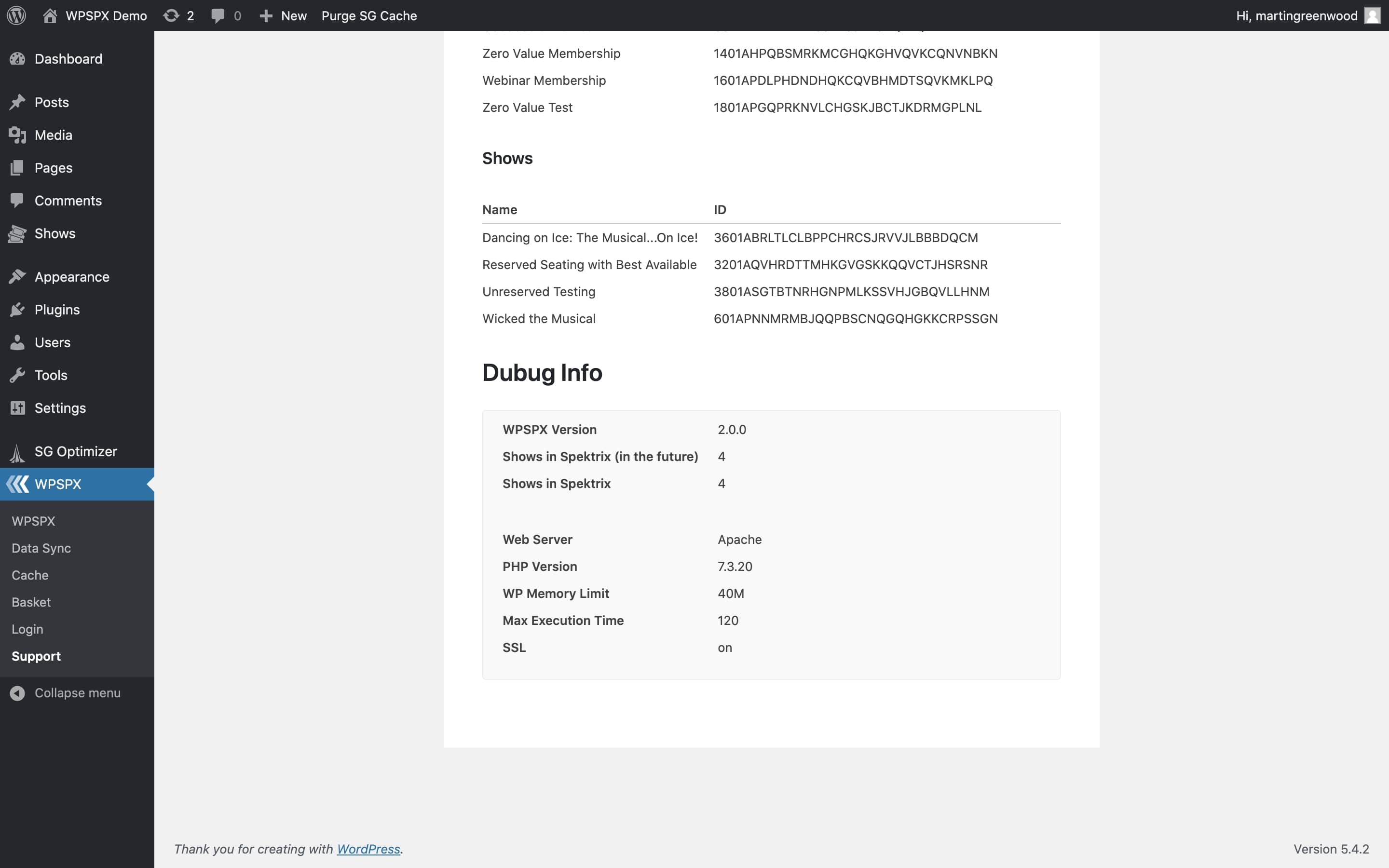Screen dimensions: 1389x868
Task: Open the Support submenu page
Action: coord(36,656)
